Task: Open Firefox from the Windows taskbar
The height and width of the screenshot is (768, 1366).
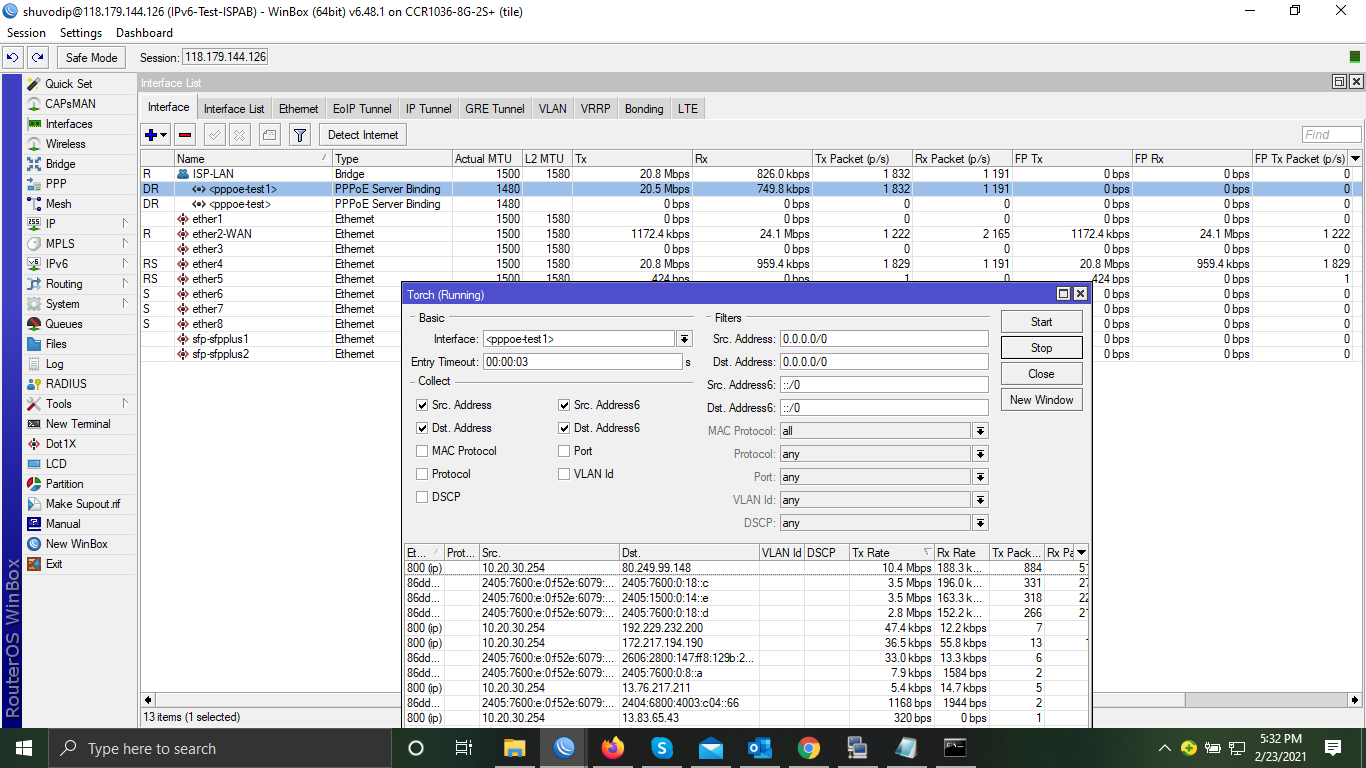Action: (612, 748)
